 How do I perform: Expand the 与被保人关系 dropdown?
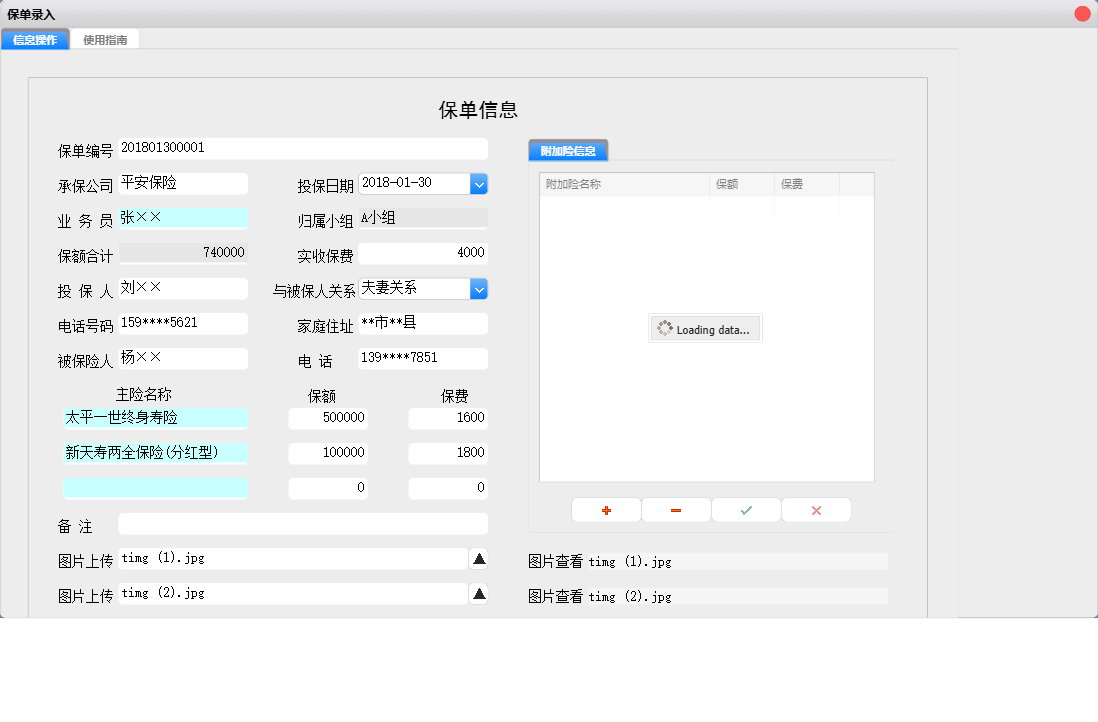(478, 289)
